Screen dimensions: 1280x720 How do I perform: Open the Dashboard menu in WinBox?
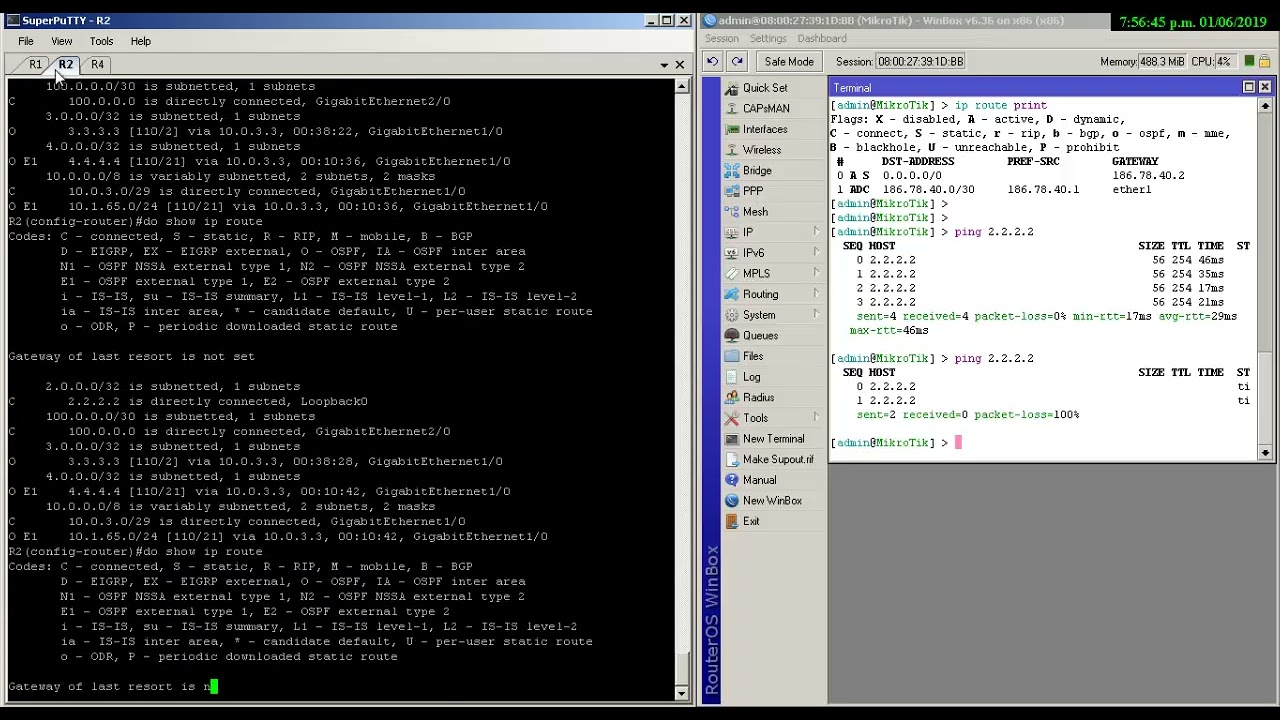[822, 39]
